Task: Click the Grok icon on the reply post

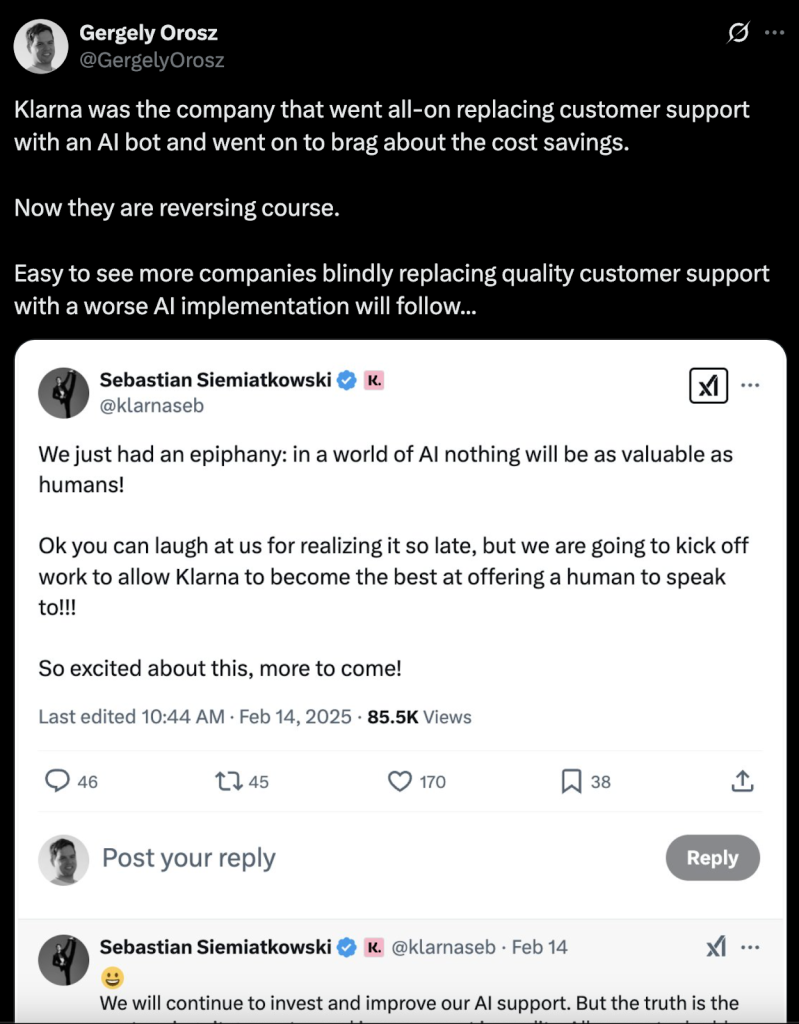Action: 716,947
